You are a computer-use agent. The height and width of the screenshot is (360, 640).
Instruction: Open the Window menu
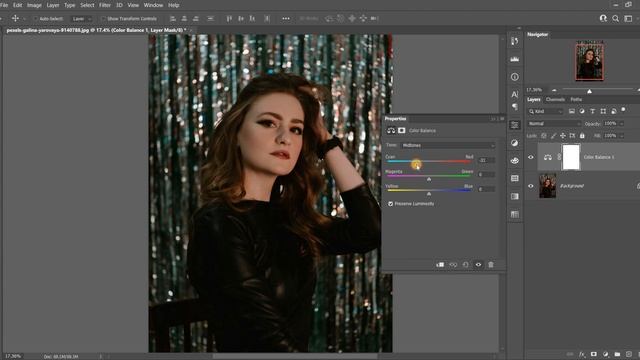point(153,5)
